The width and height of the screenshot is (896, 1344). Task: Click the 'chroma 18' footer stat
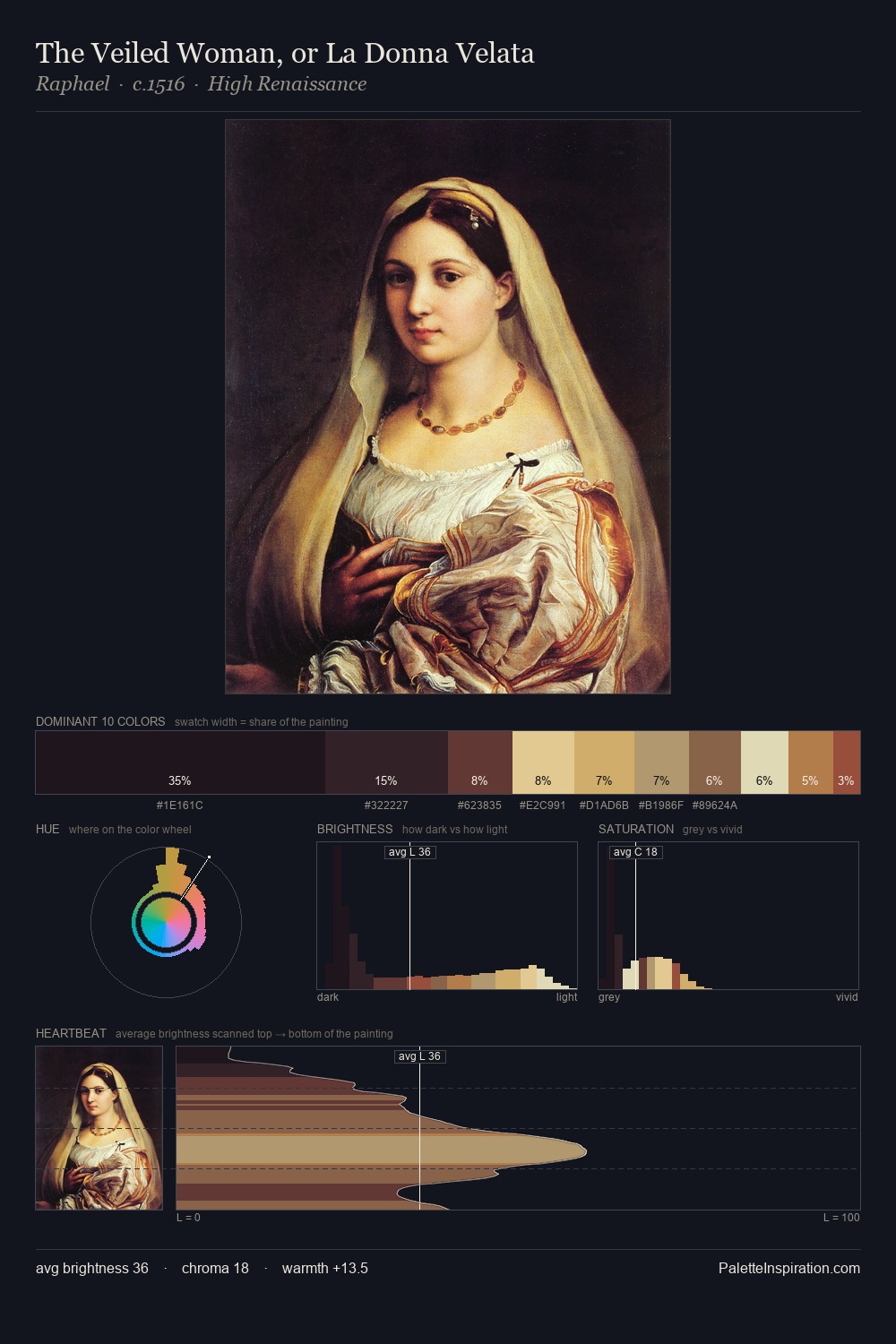pyautogui.click(x=215, y=1268)
